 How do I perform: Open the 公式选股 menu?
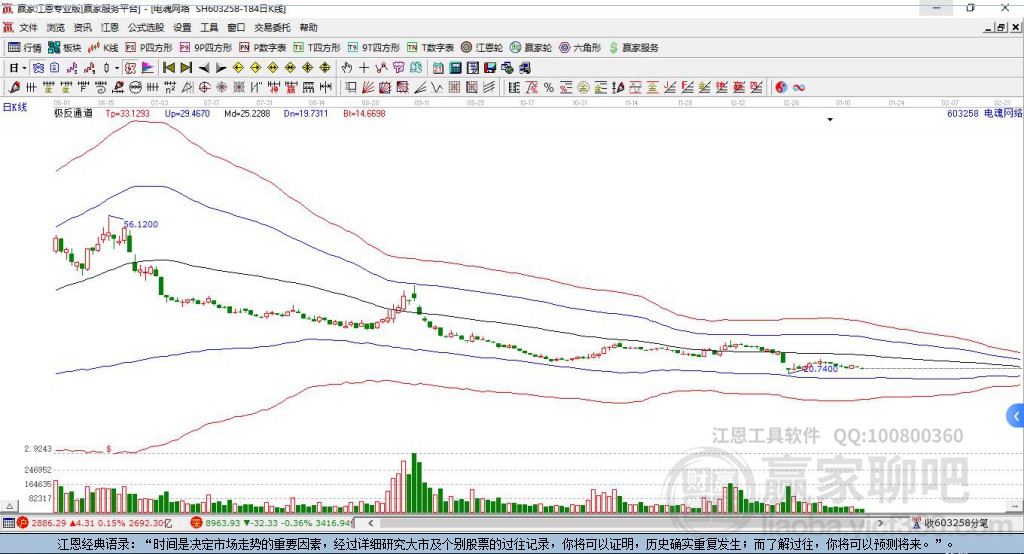146,27
